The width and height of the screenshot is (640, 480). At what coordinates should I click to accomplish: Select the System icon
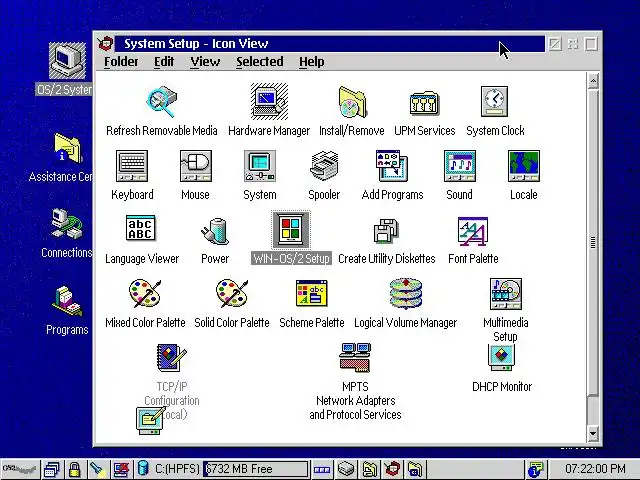260,166
